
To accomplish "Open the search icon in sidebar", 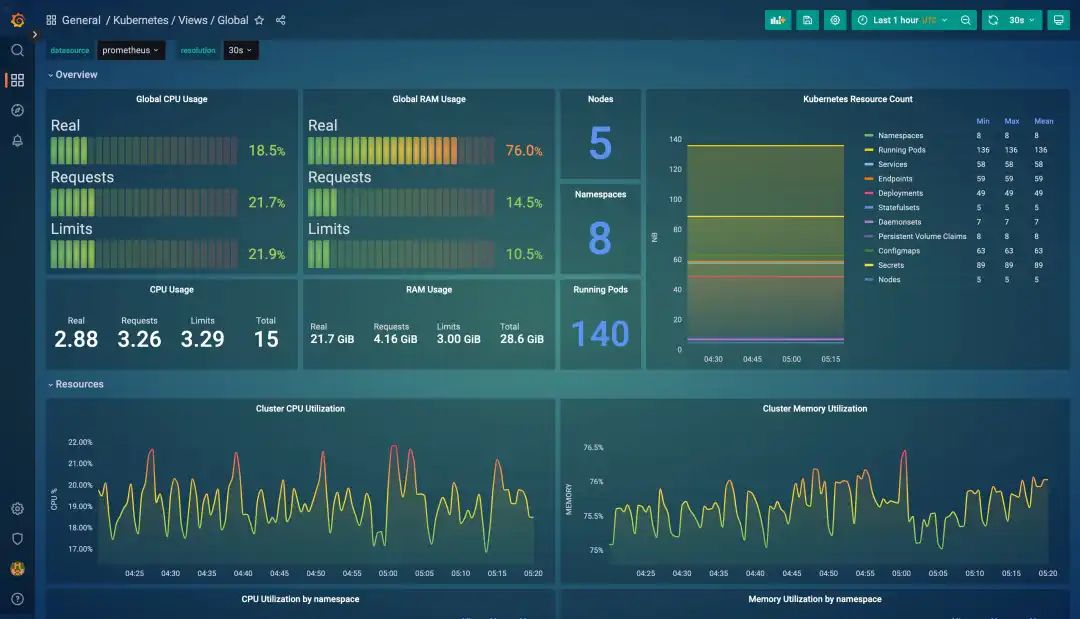I will coord(18,50).
